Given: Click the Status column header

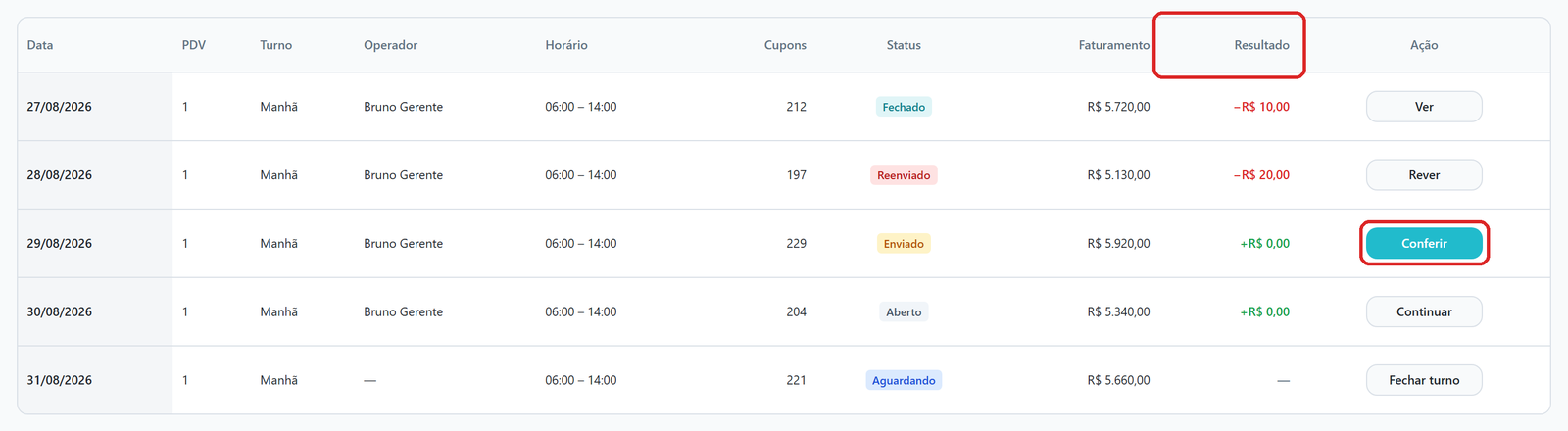Looking at the screenshot, I should (x=904, y=45).
